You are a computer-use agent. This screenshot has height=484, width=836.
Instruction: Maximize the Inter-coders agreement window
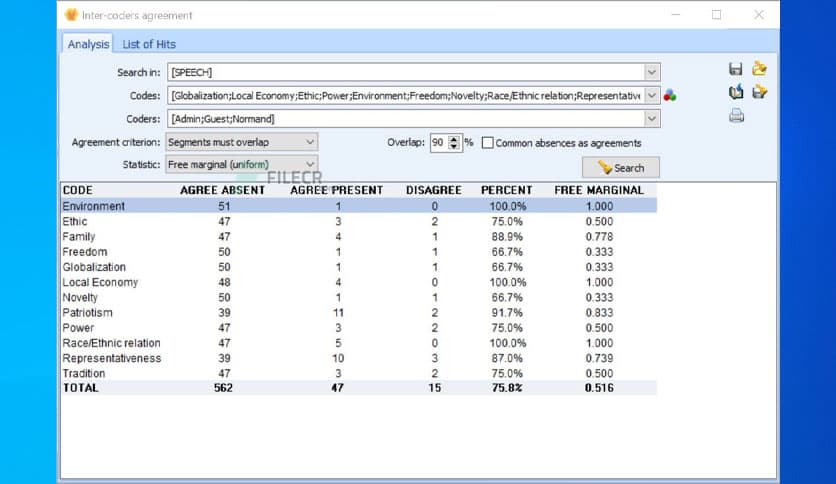(x=717, y=15)
